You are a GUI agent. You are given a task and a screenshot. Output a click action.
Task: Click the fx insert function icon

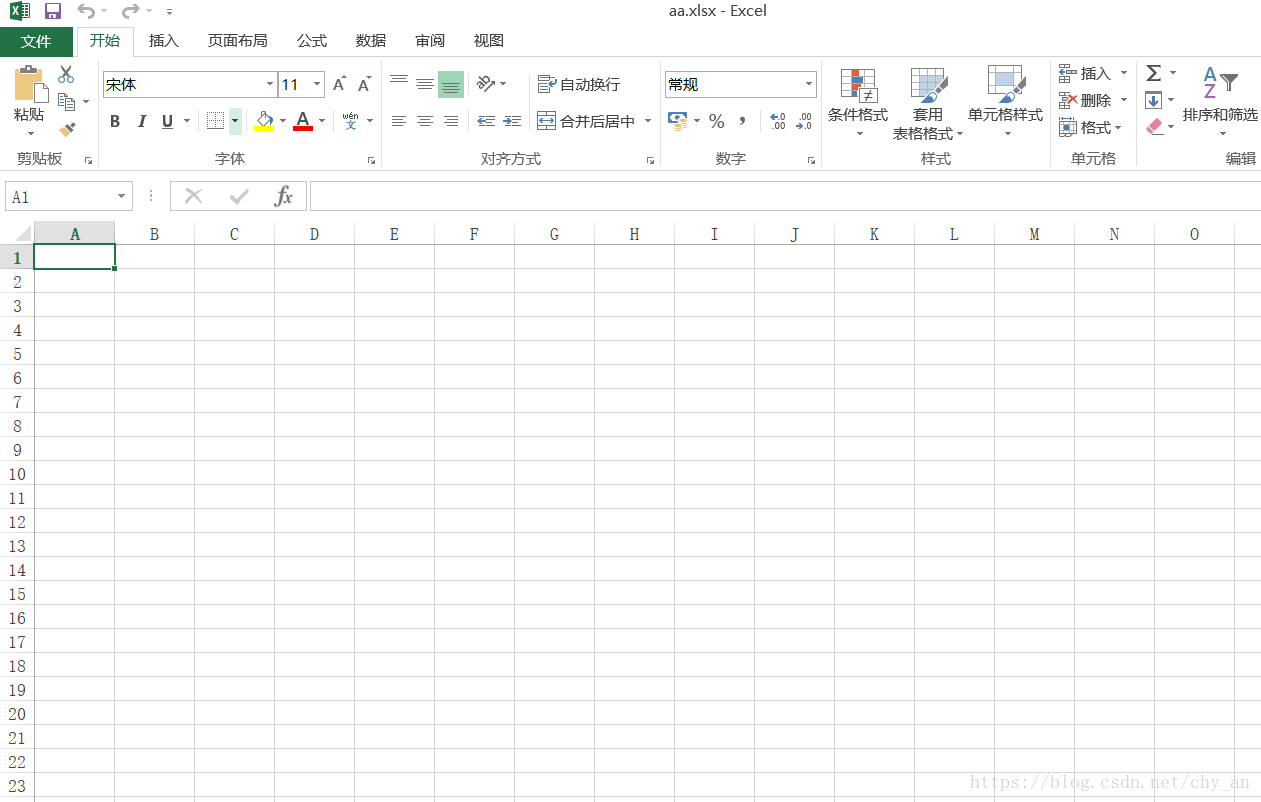click(284, 196)
